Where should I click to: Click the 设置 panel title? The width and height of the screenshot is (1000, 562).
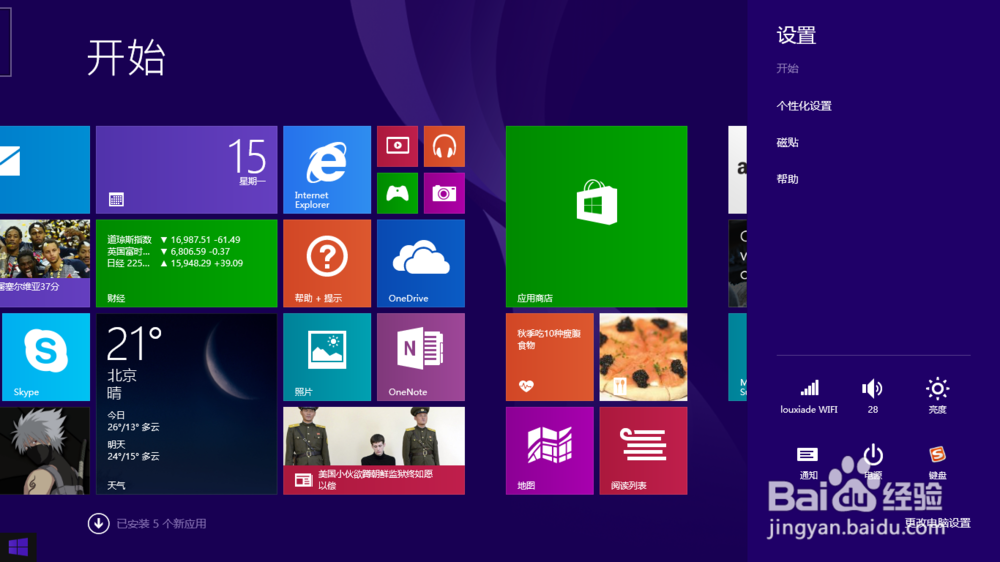[x=796, y=35]
